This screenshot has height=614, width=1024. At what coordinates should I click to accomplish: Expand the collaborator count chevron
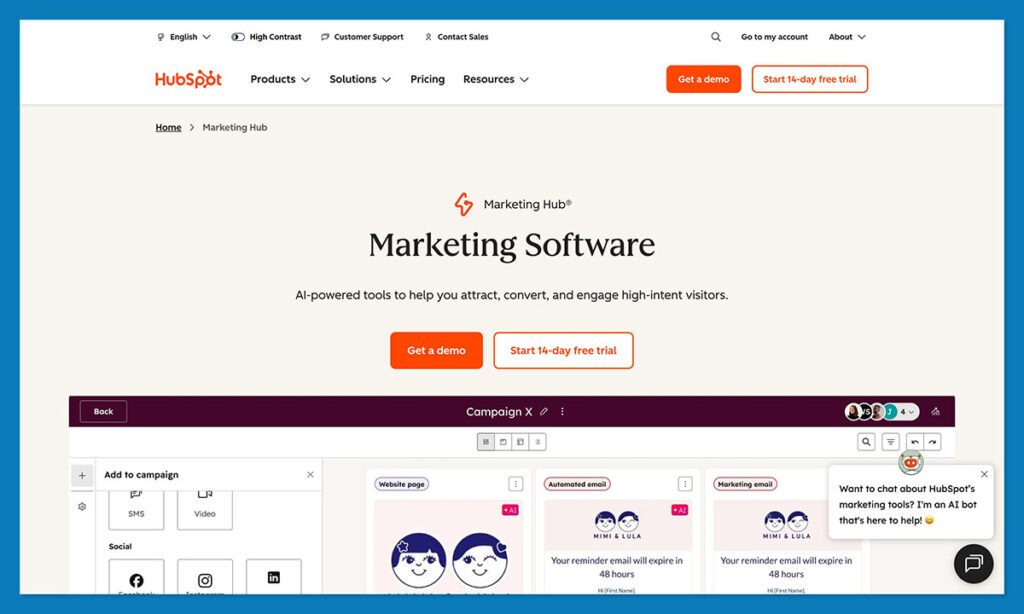[x=911, y=411]
